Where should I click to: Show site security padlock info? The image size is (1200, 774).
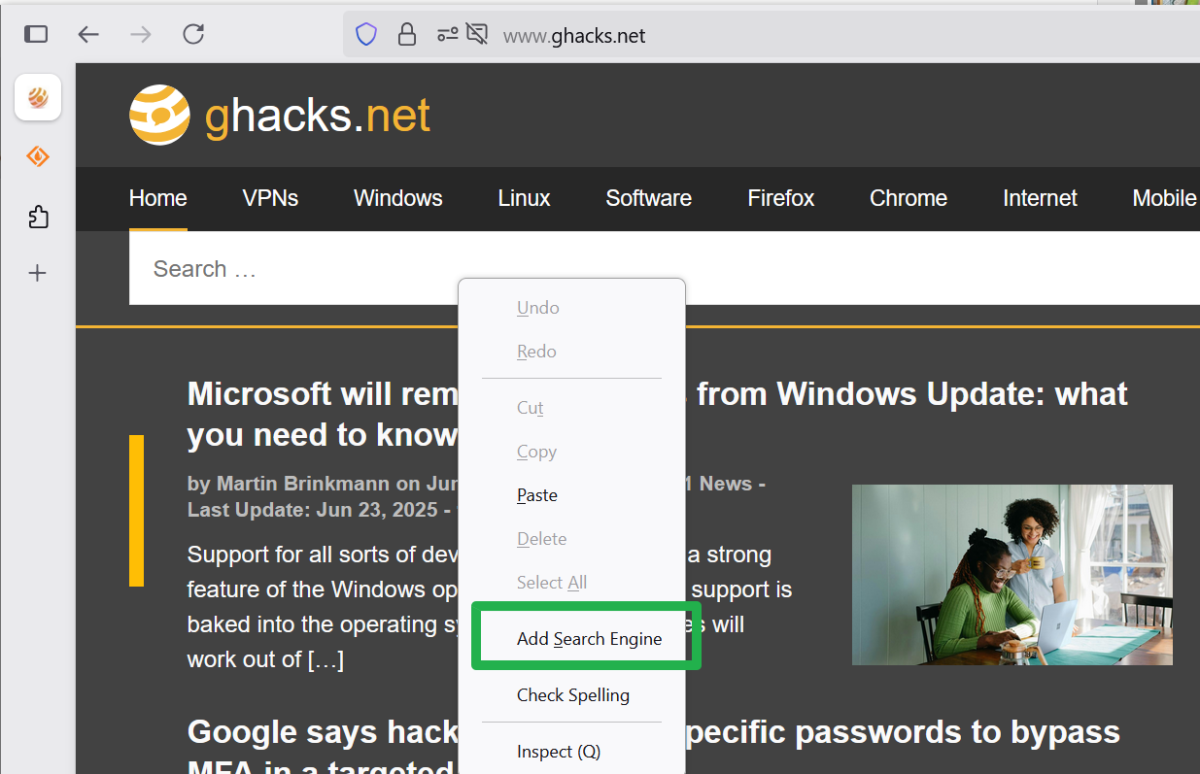click(x=407, y=35)
